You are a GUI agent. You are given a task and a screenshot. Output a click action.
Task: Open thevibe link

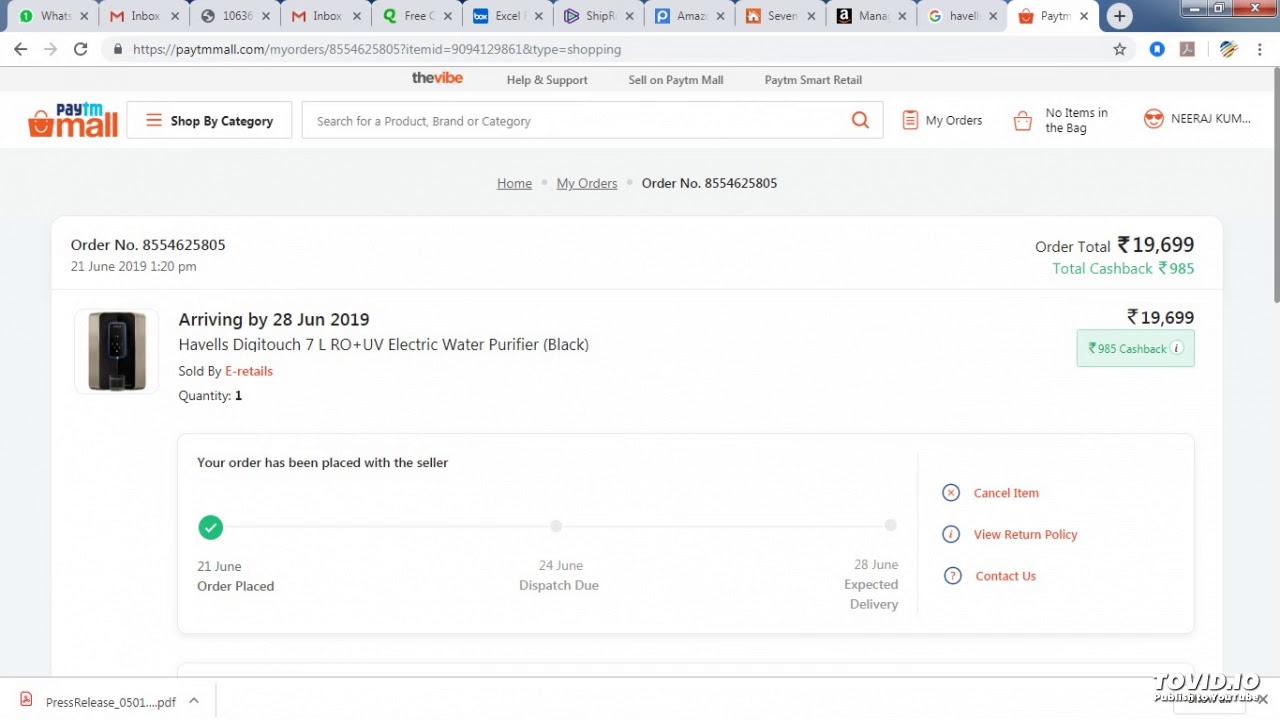point(437,78)
